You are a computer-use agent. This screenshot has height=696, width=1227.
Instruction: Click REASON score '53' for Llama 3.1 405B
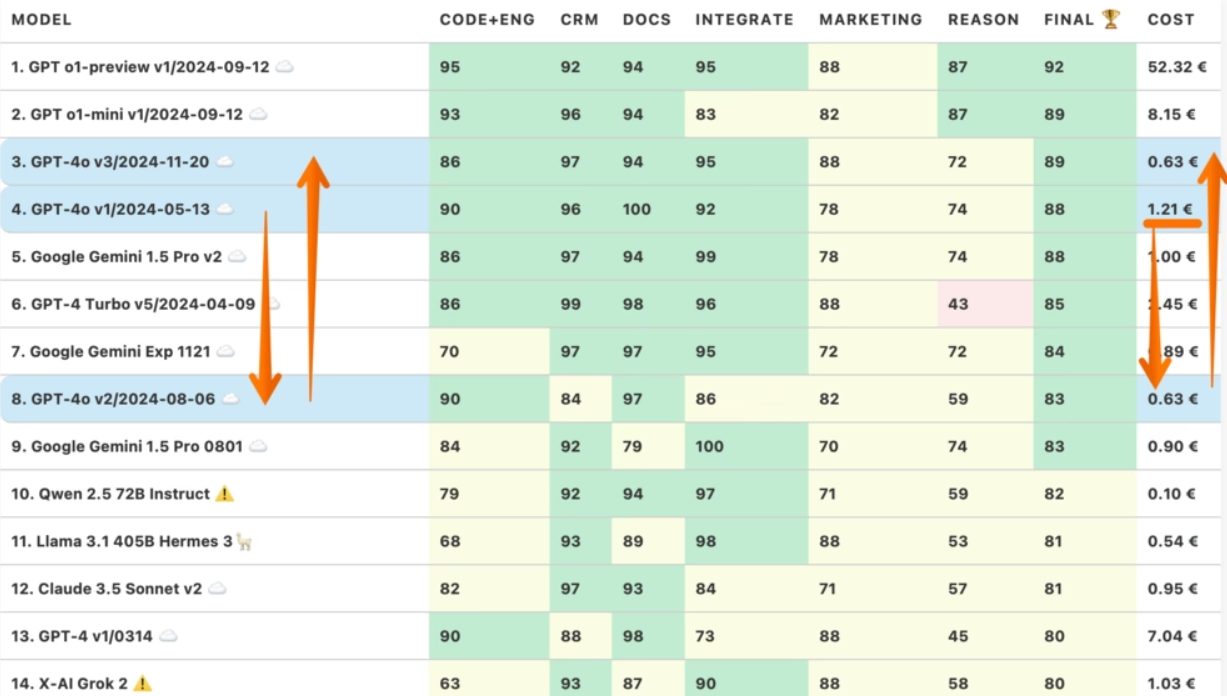pos(958,542)
